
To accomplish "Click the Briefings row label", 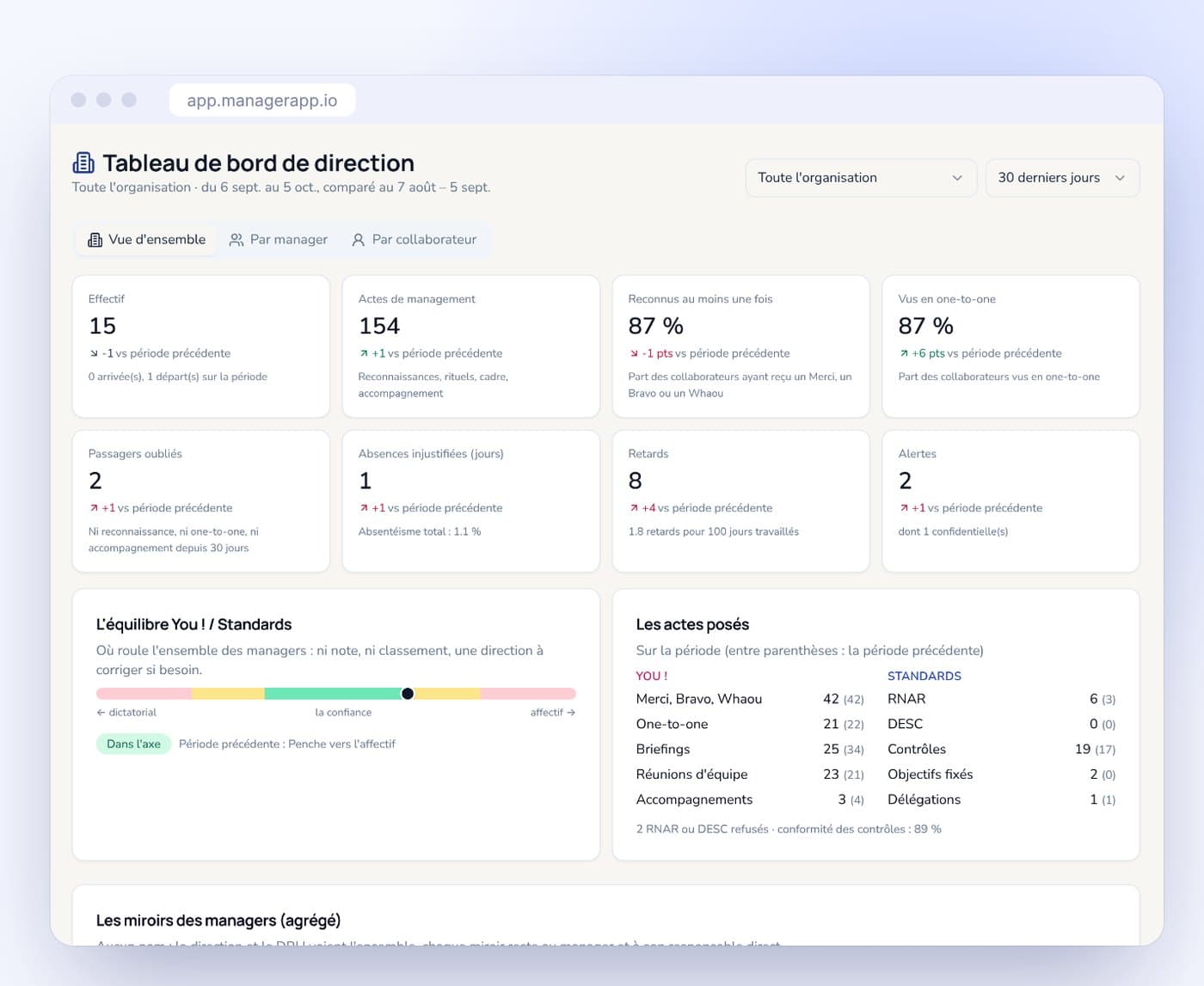I will 663,750.
